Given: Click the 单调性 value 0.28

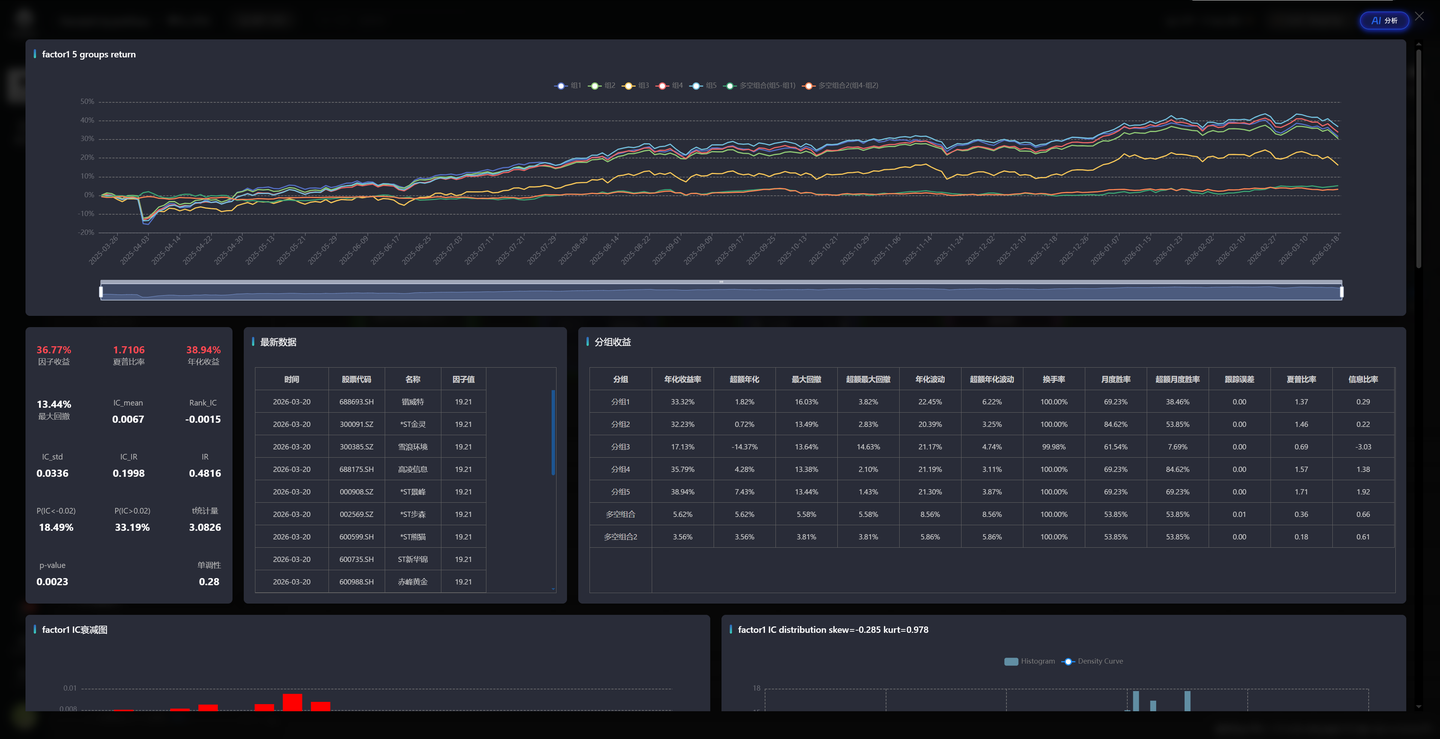Looking at the screenshot, I should point(209,581).
